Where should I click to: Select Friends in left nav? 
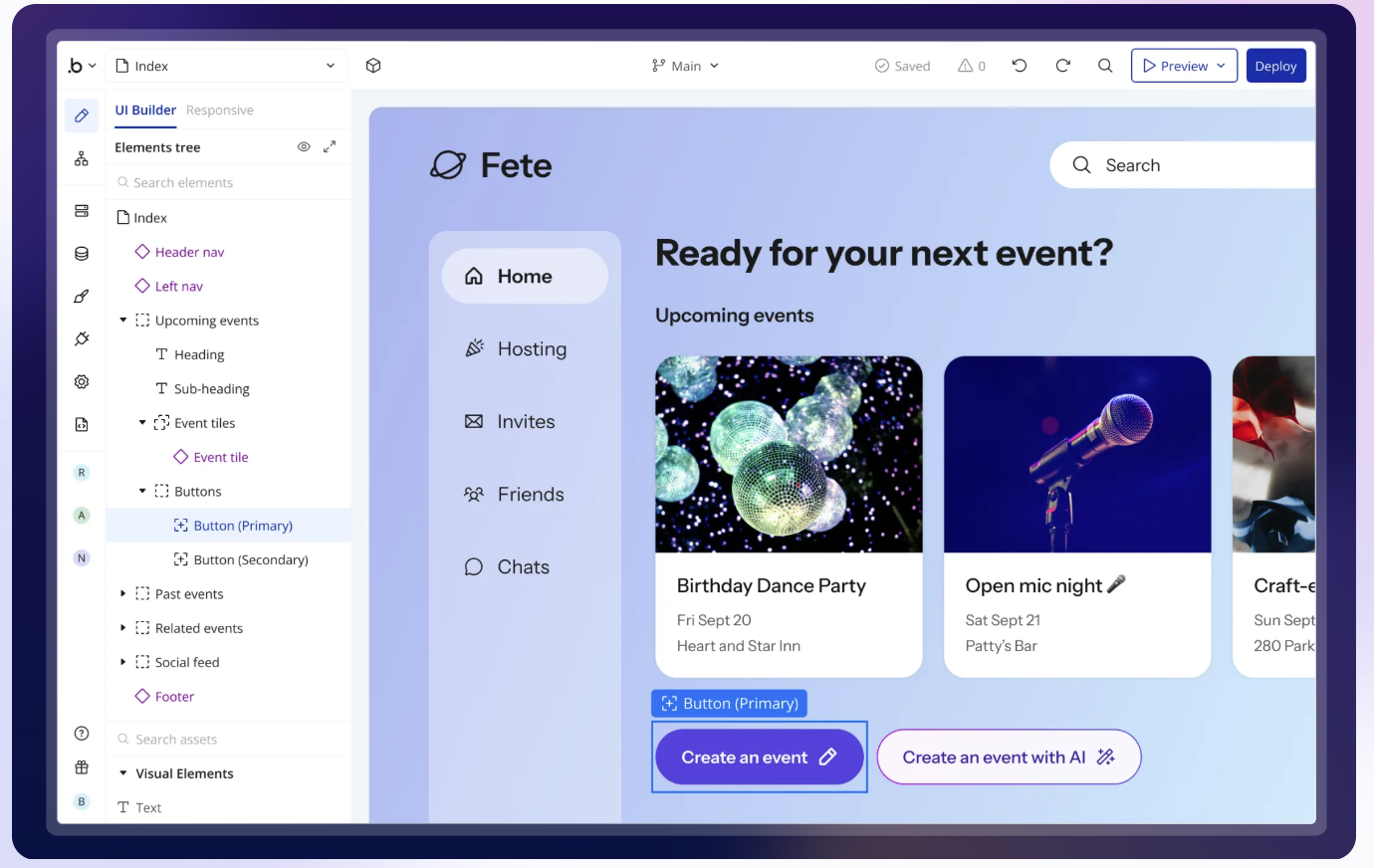pos(514,494)
